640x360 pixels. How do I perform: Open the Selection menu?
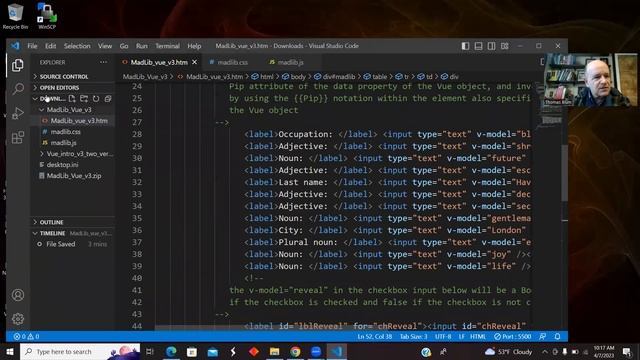point(77,46)
